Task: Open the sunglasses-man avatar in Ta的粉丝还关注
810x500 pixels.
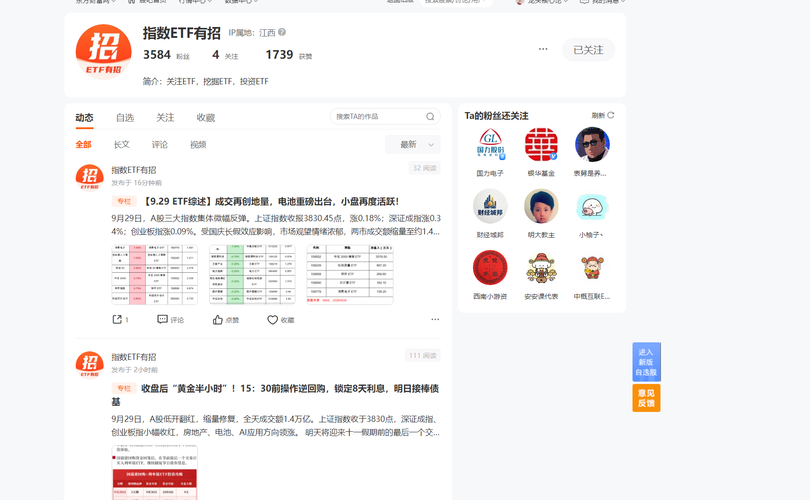Action: [592, 145]
